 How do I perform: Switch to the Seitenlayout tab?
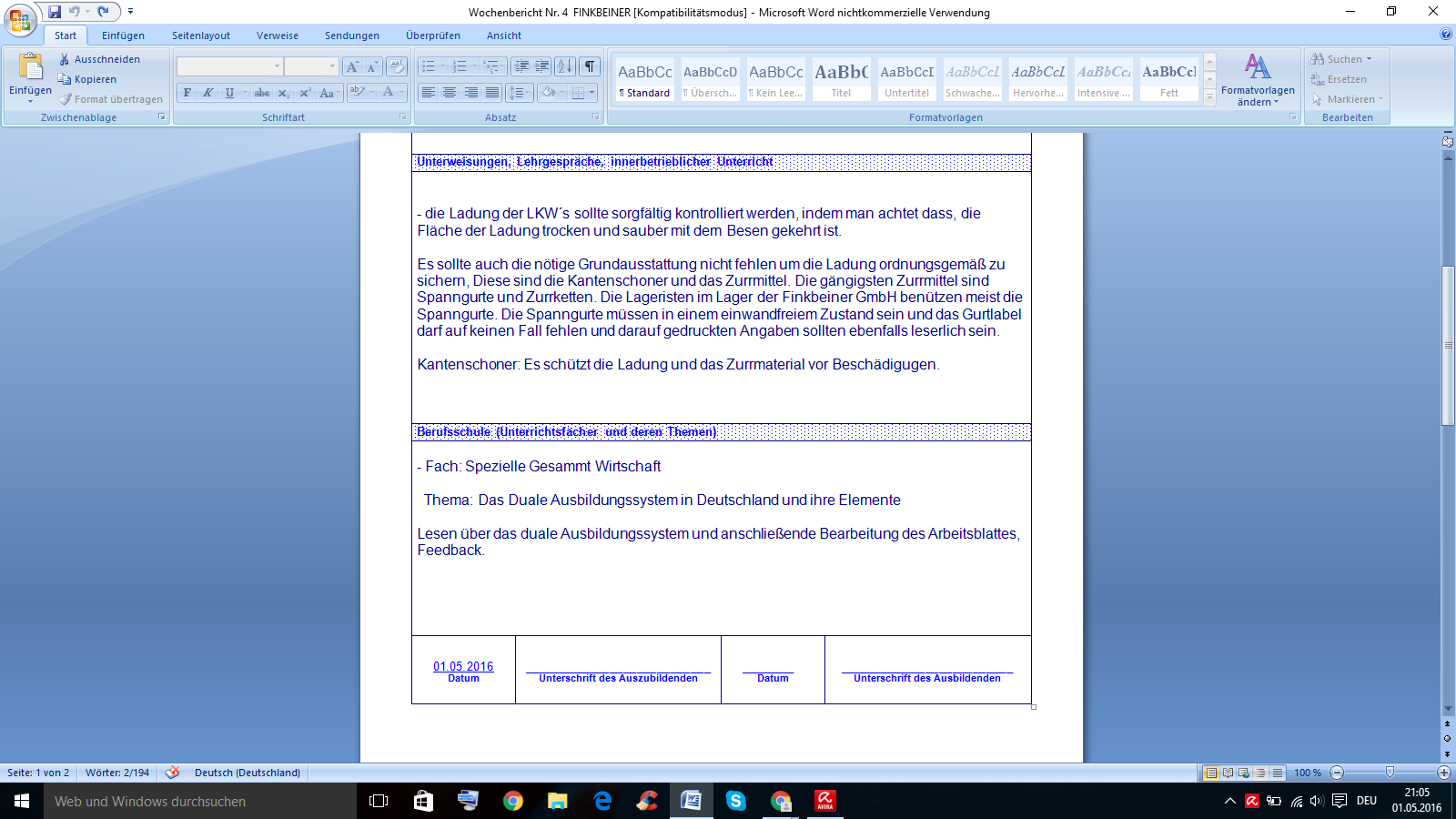point(201,35)
